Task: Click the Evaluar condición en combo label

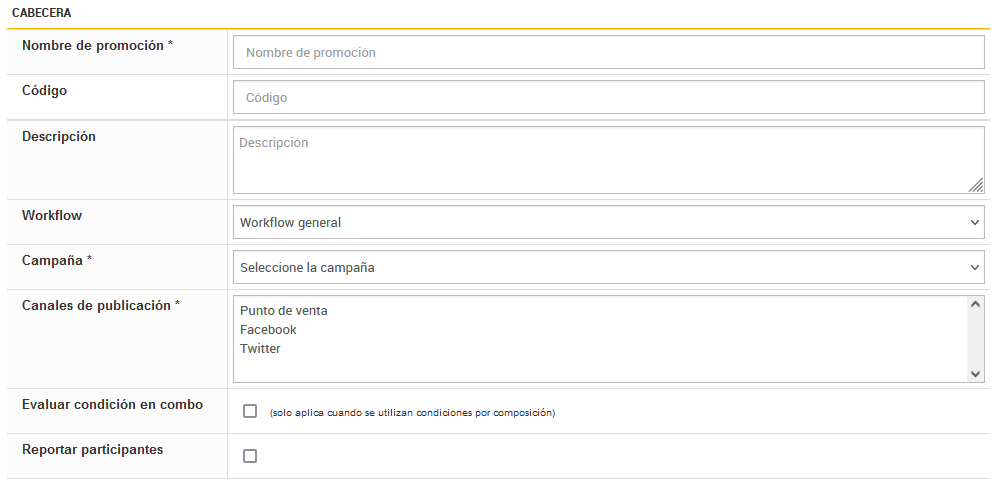Action: (x=112, y=405)
